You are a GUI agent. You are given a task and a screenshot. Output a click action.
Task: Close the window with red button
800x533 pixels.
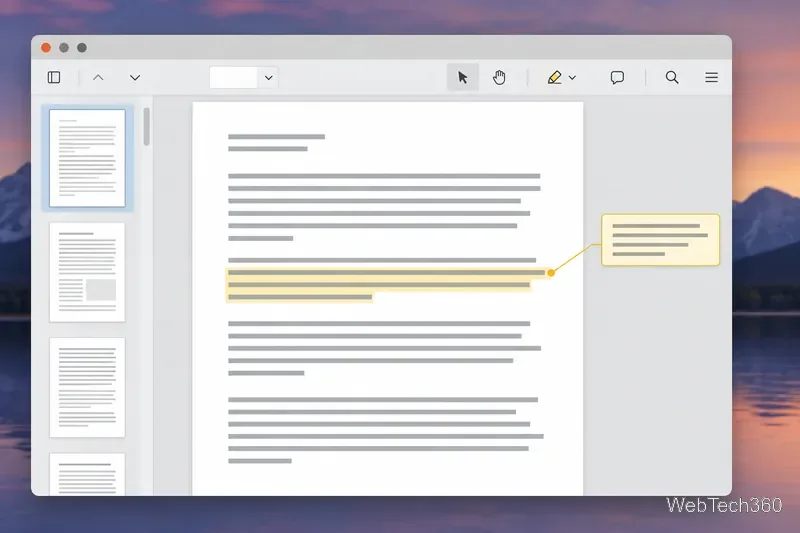46,47
